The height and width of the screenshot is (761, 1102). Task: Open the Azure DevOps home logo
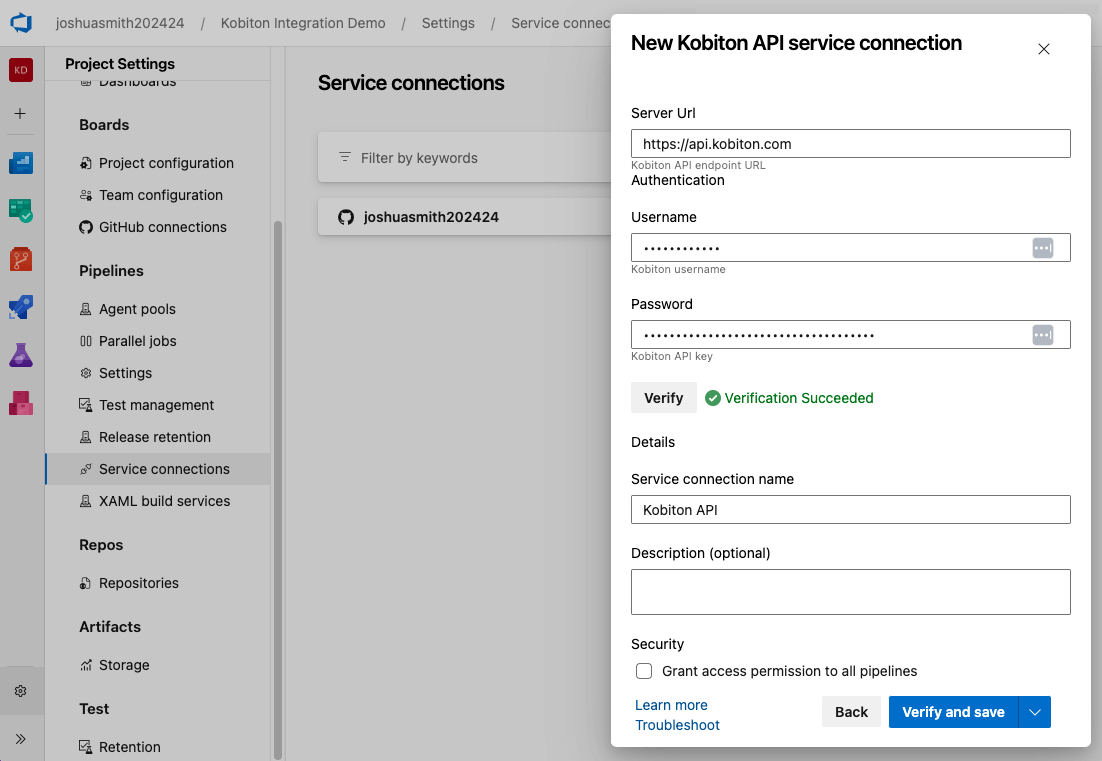coord(21,22)
